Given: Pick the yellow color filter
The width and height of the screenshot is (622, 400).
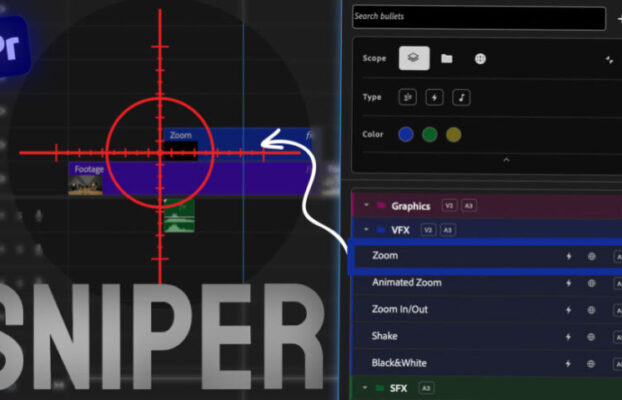Looking at the screenshot, I should click(453, 134).
